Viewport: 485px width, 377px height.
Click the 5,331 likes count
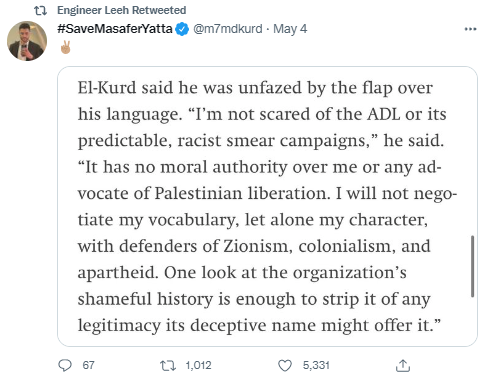coord(316,365)
